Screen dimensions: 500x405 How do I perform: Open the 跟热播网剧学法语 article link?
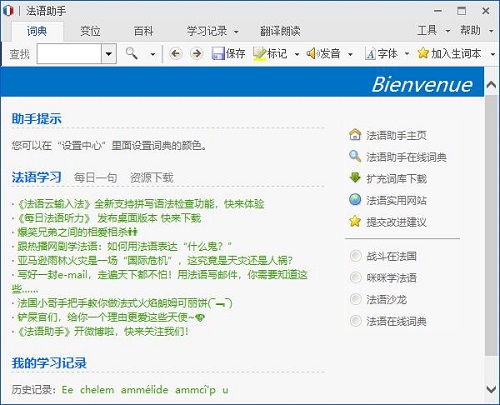click(x=124, y=246)
